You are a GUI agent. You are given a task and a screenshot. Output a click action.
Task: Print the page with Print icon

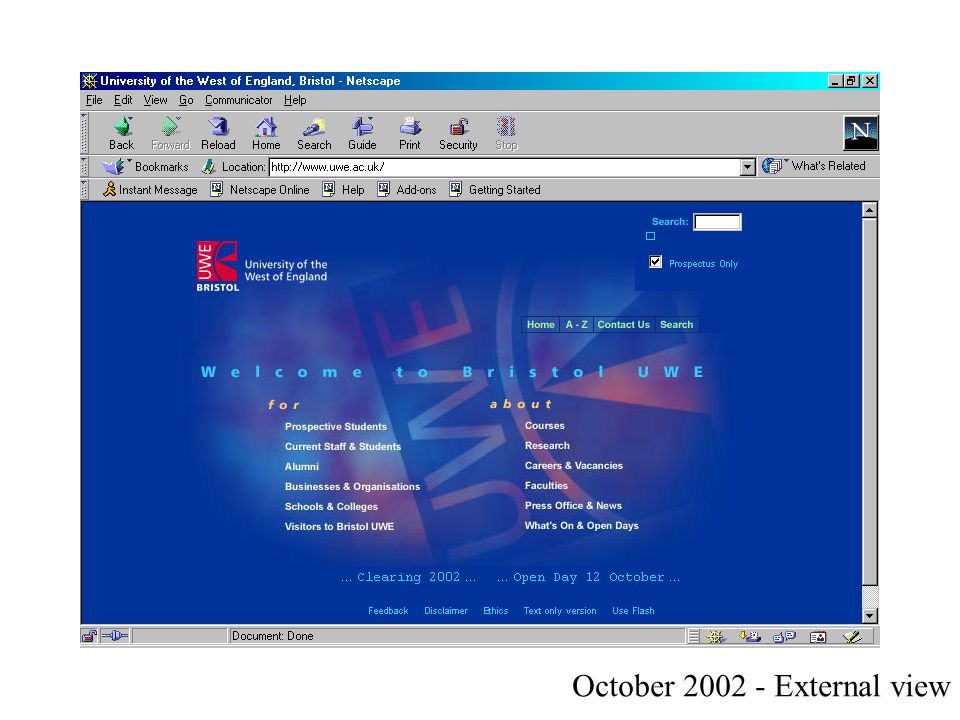410,133
